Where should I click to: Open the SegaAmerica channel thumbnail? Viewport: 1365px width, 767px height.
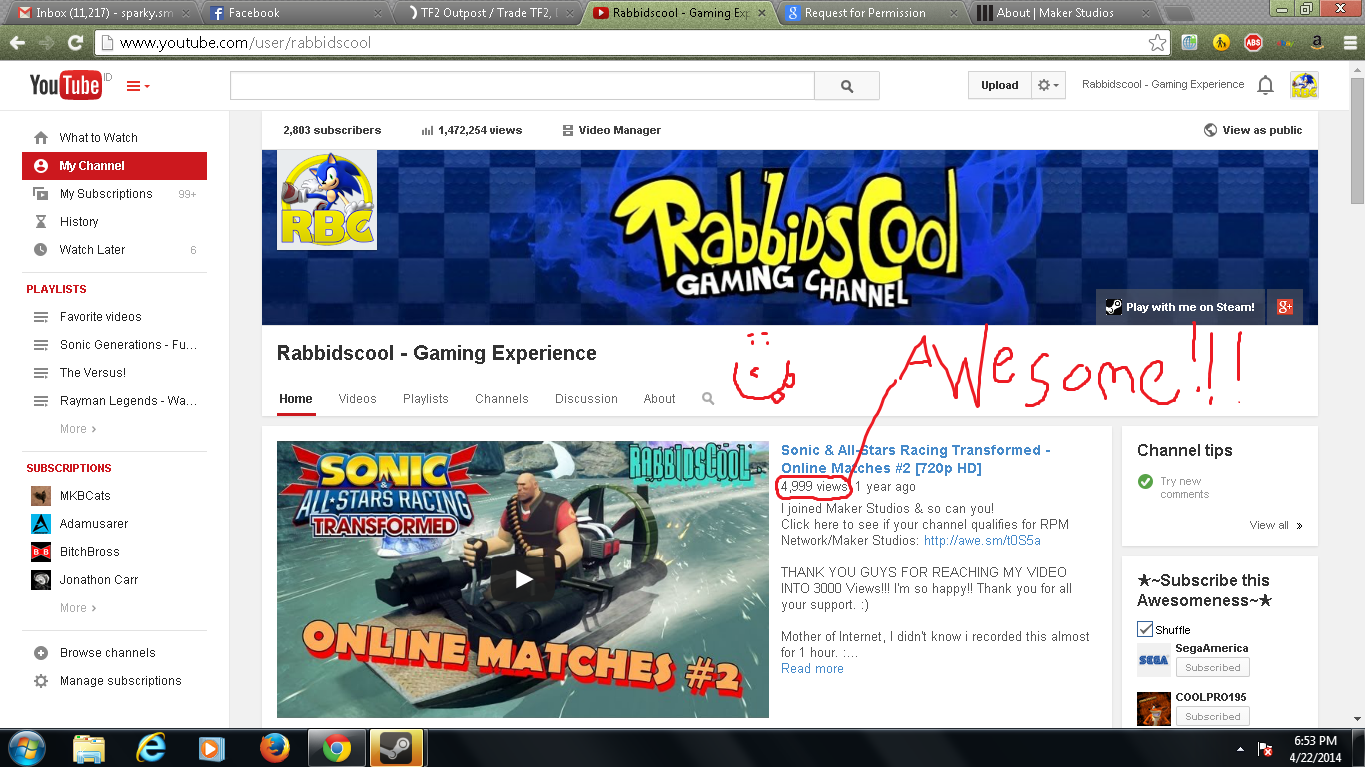pos(1154,660)
